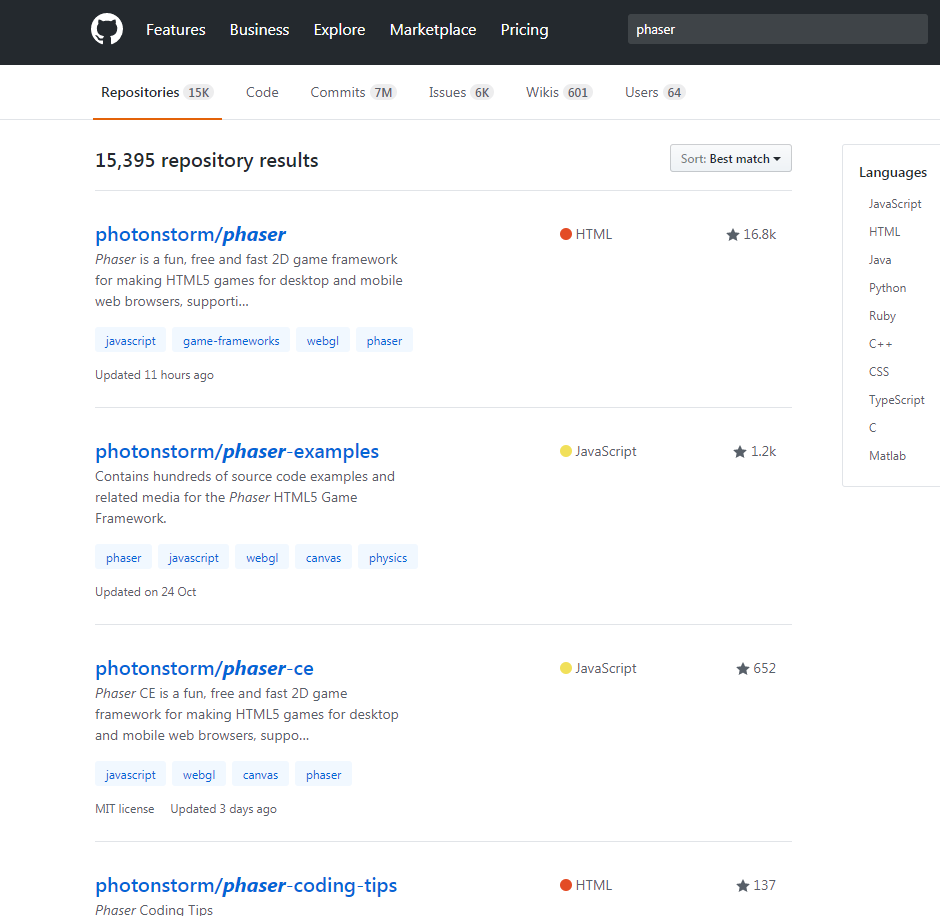Click canvas tag under phaser-ce
Viewport: 940px width, 916px height.
coord(260,774)
